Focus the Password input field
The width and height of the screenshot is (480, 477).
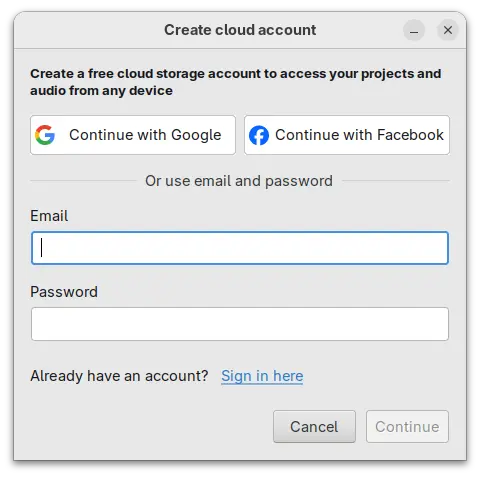point(240,324)
